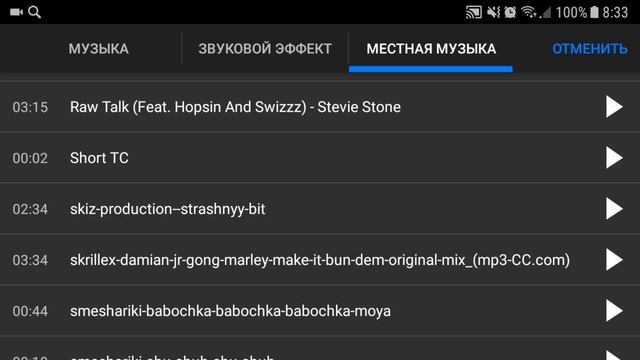This screenshot has width=640, height=360.
Task: Play smeshariki-babochka track preview
Action: (x=614, y=311)
